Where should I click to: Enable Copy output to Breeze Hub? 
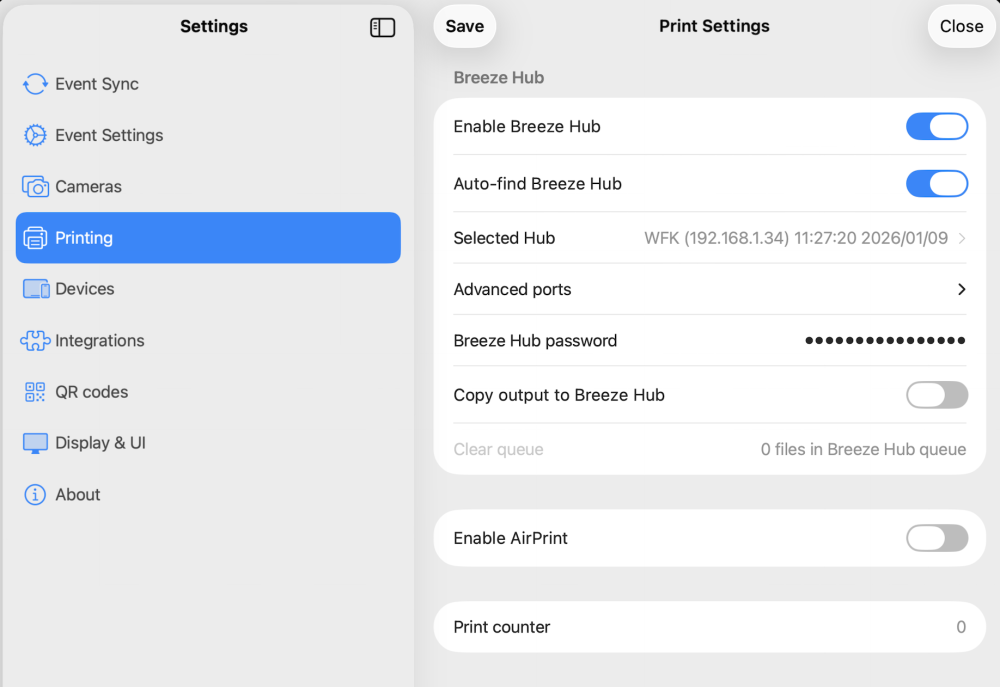click(936, 395)
